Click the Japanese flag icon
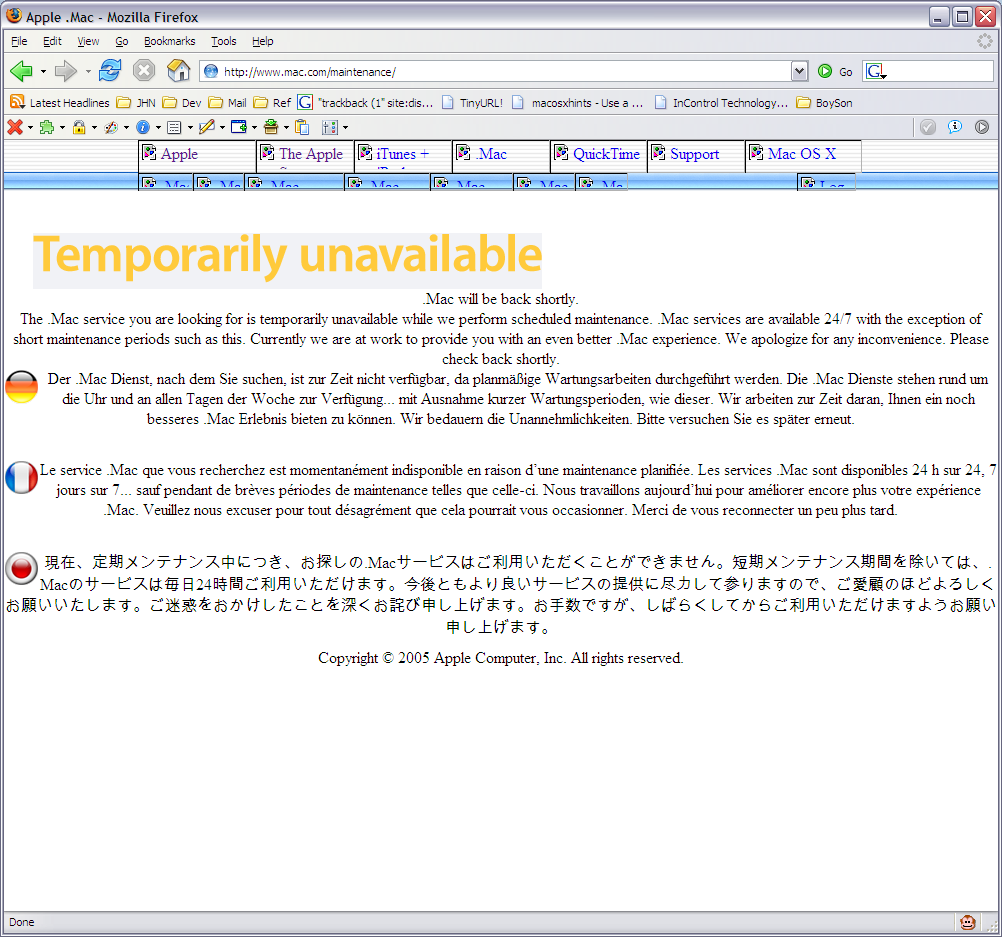 pos(22,568)
